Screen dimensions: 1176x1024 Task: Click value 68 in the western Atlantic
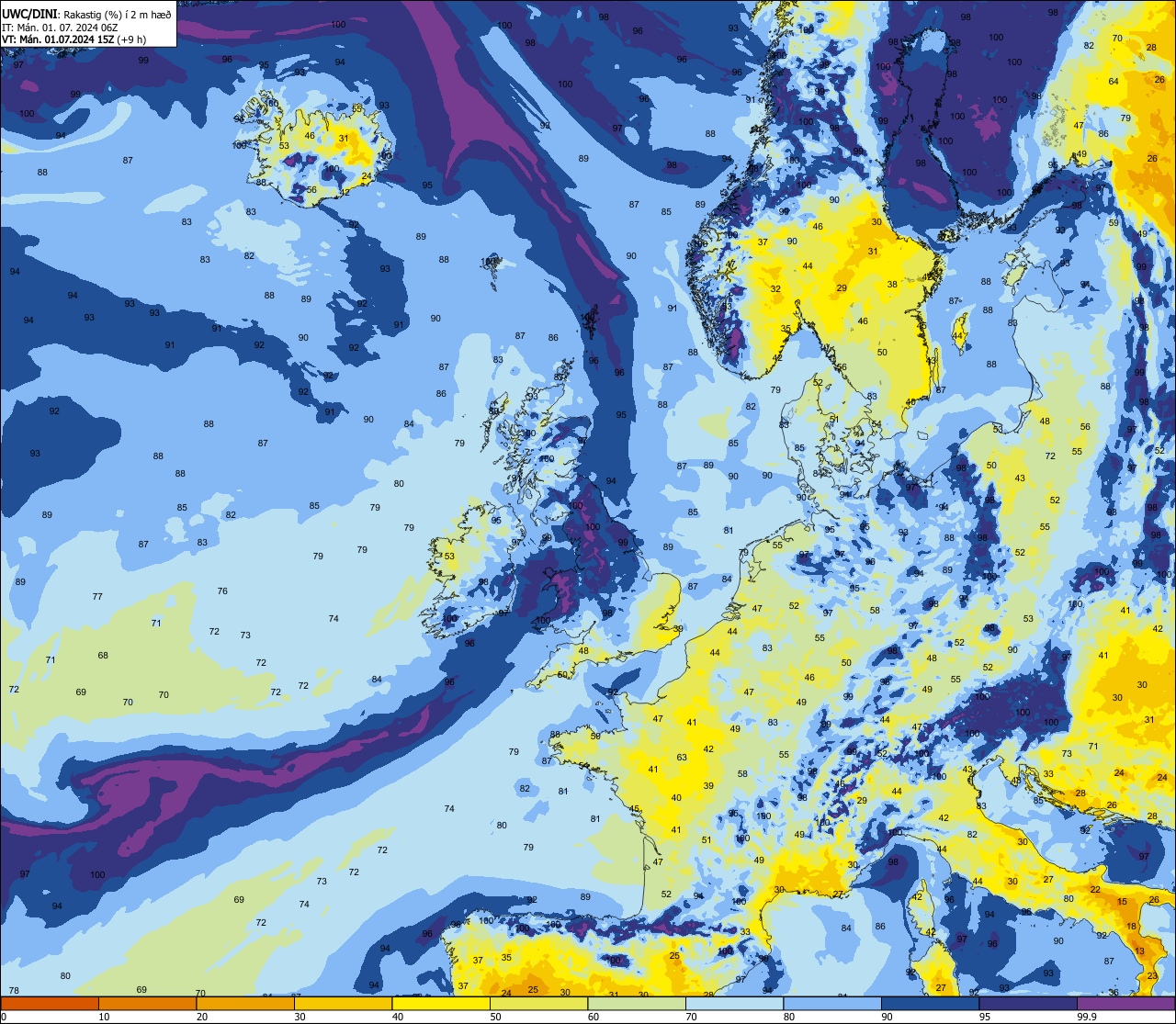[103, 655]
